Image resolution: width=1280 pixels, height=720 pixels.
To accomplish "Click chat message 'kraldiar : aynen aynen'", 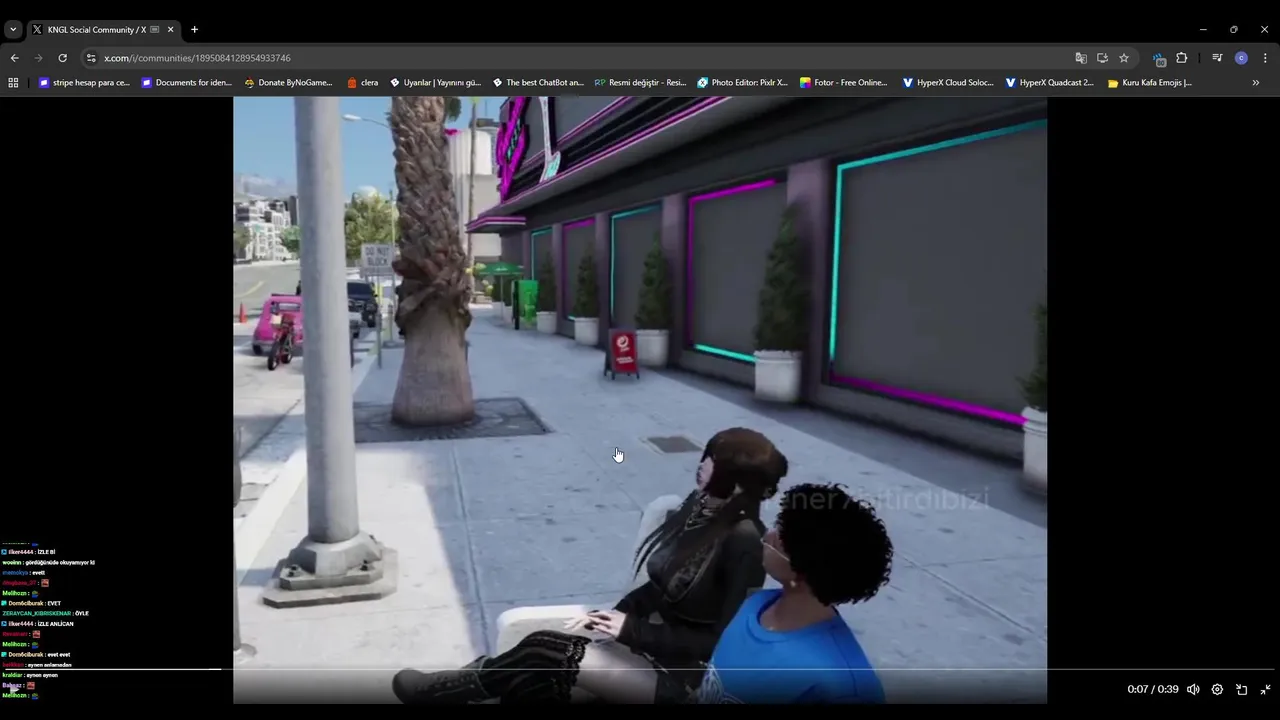I will (x=30, y=675).
